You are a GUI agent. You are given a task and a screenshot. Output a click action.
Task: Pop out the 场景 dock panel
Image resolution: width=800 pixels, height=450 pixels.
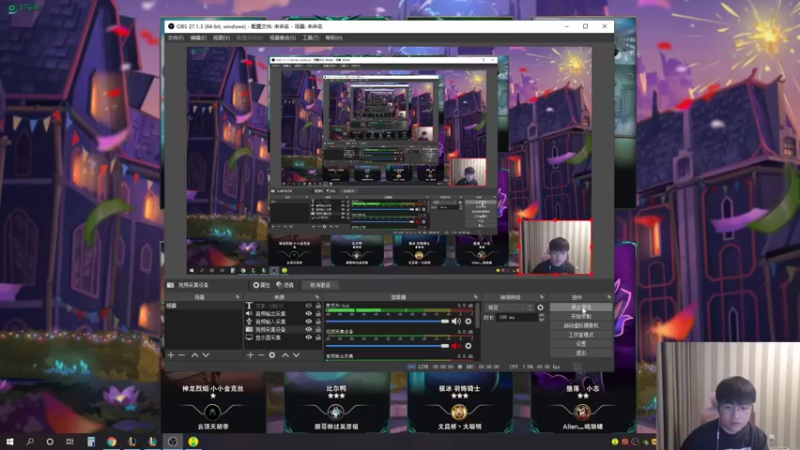237,297
